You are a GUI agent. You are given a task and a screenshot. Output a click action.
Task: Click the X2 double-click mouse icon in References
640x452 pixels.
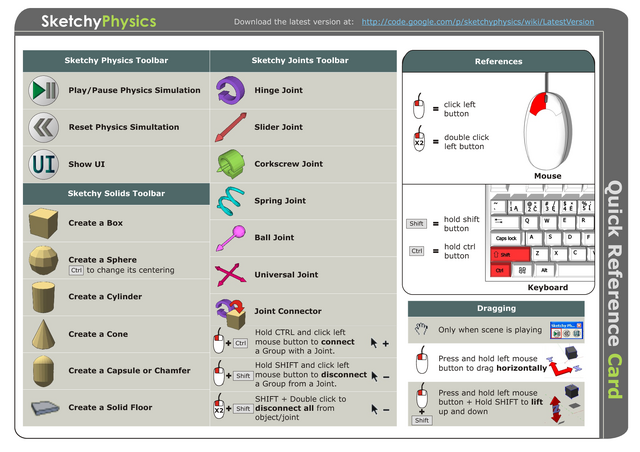[x=419, y=138]
